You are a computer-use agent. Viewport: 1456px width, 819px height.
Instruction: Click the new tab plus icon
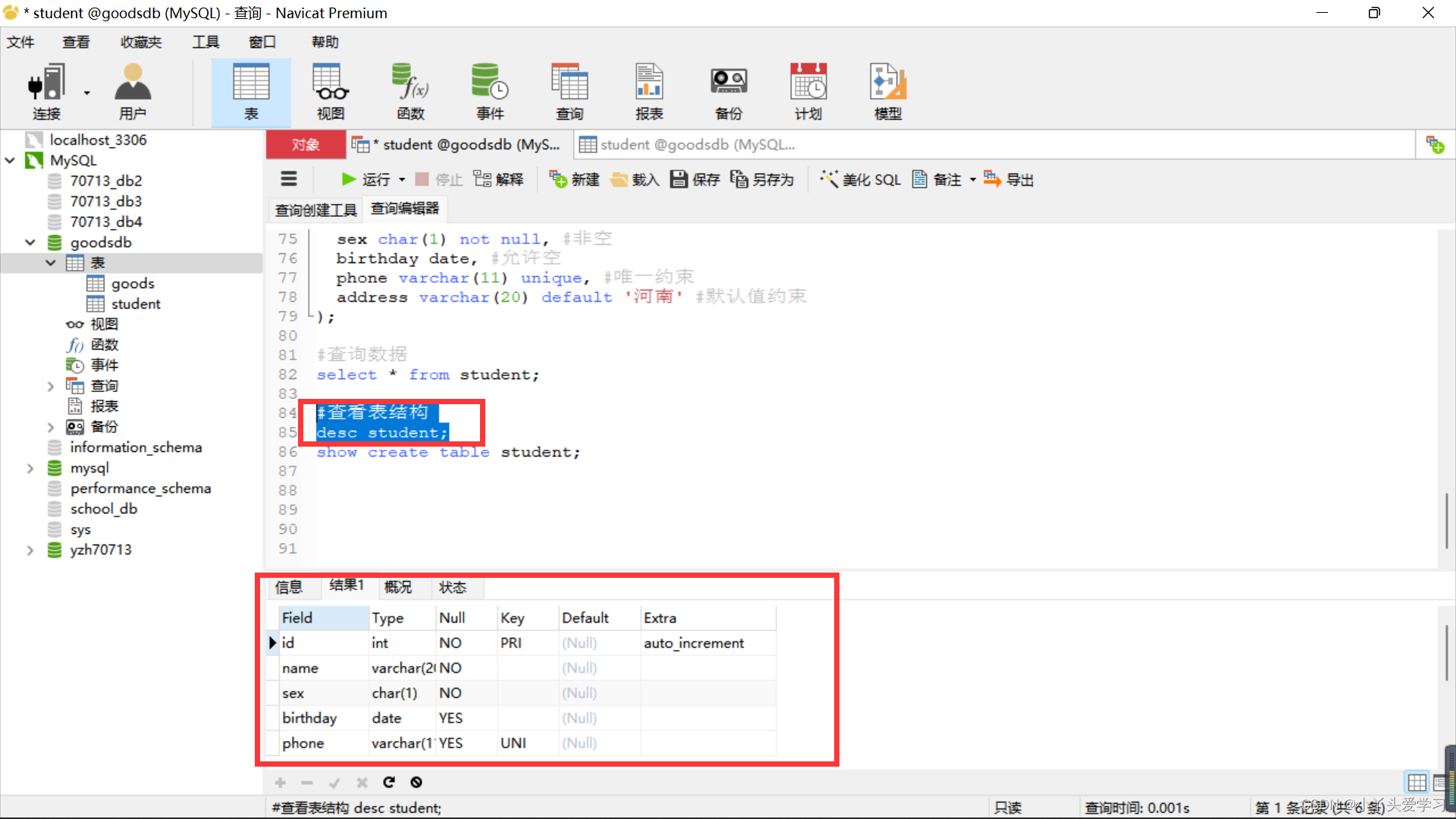[x=1435, y=144]
